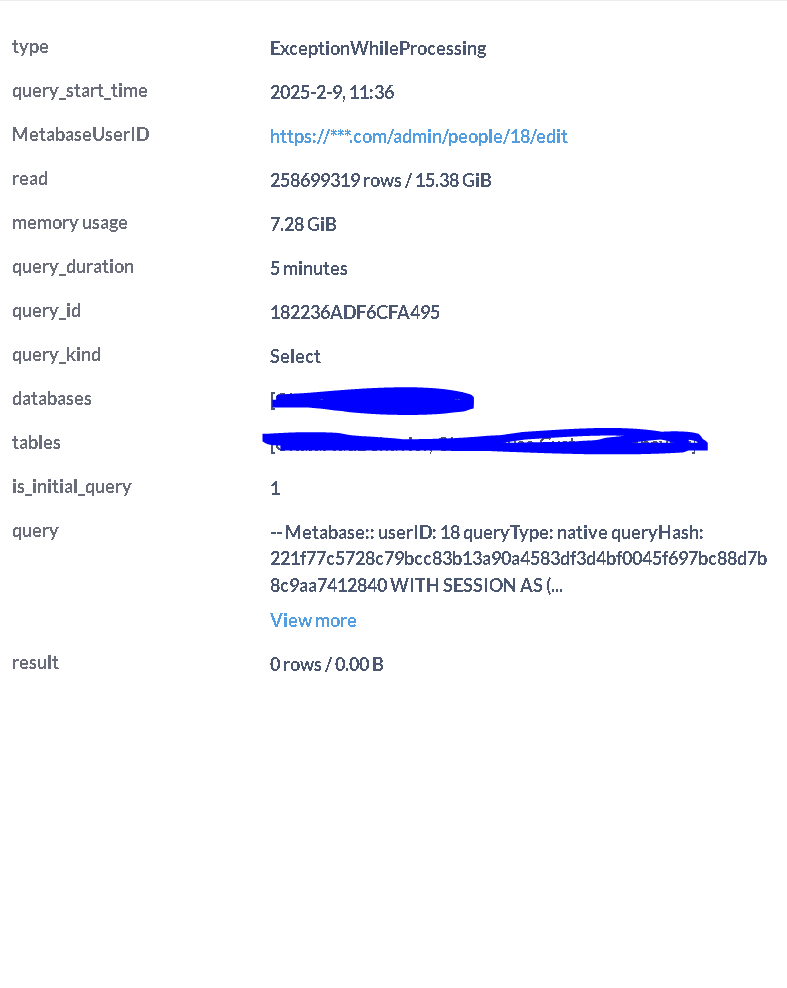Click the query_id field label
This screenshot has height=988, width=787.
coord(47,311)
